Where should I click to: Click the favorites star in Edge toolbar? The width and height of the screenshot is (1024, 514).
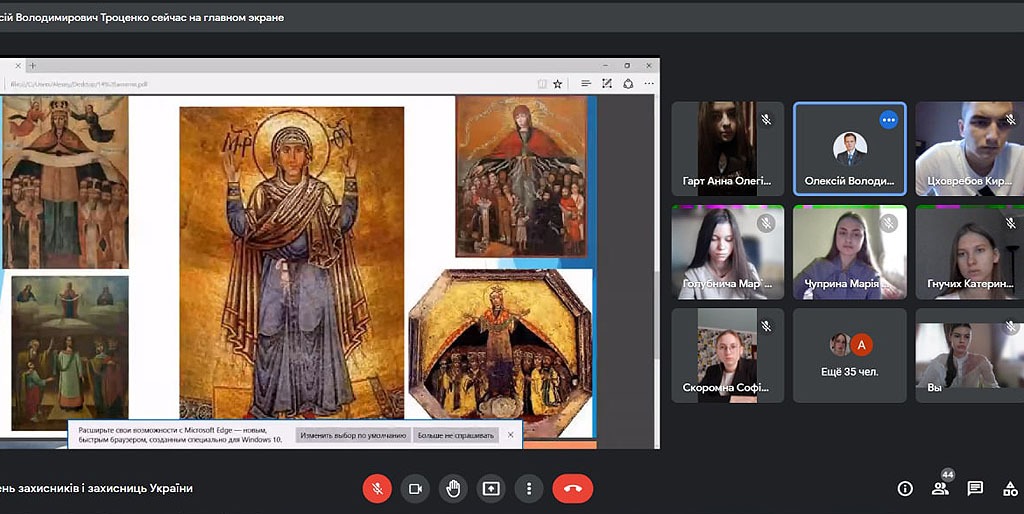(x=558, y=84)
